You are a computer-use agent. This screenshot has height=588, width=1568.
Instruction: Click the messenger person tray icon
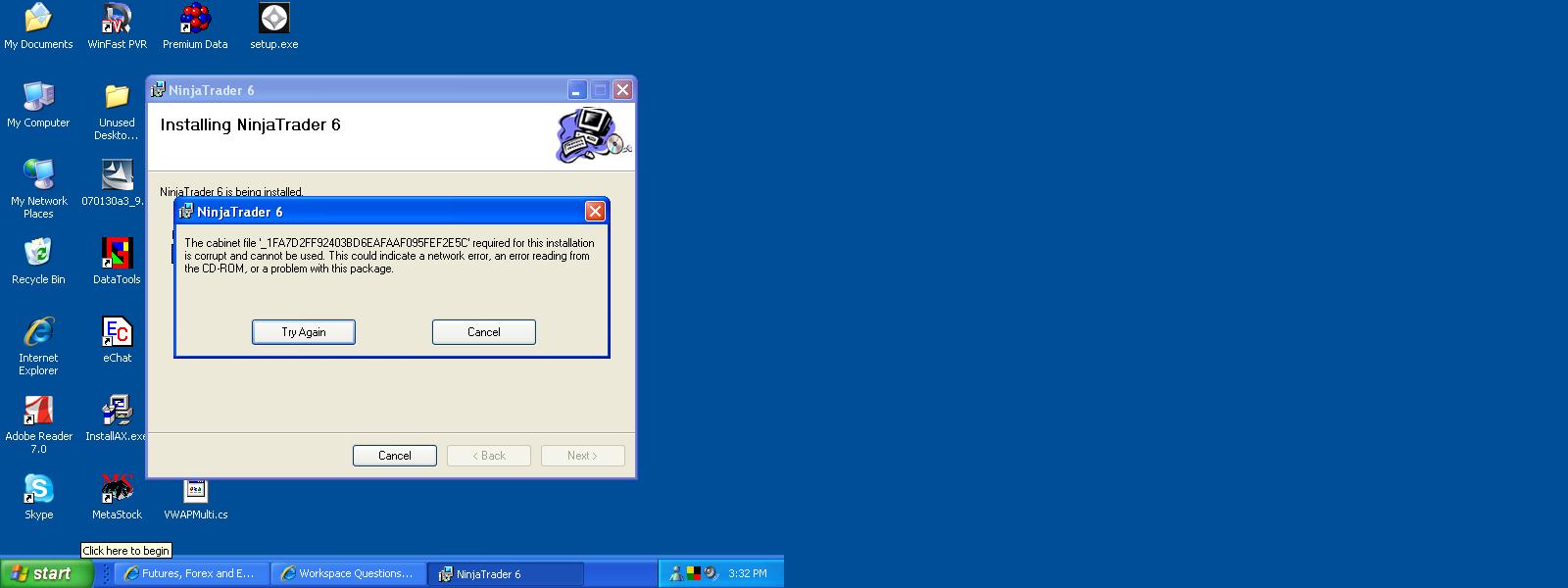675,573
